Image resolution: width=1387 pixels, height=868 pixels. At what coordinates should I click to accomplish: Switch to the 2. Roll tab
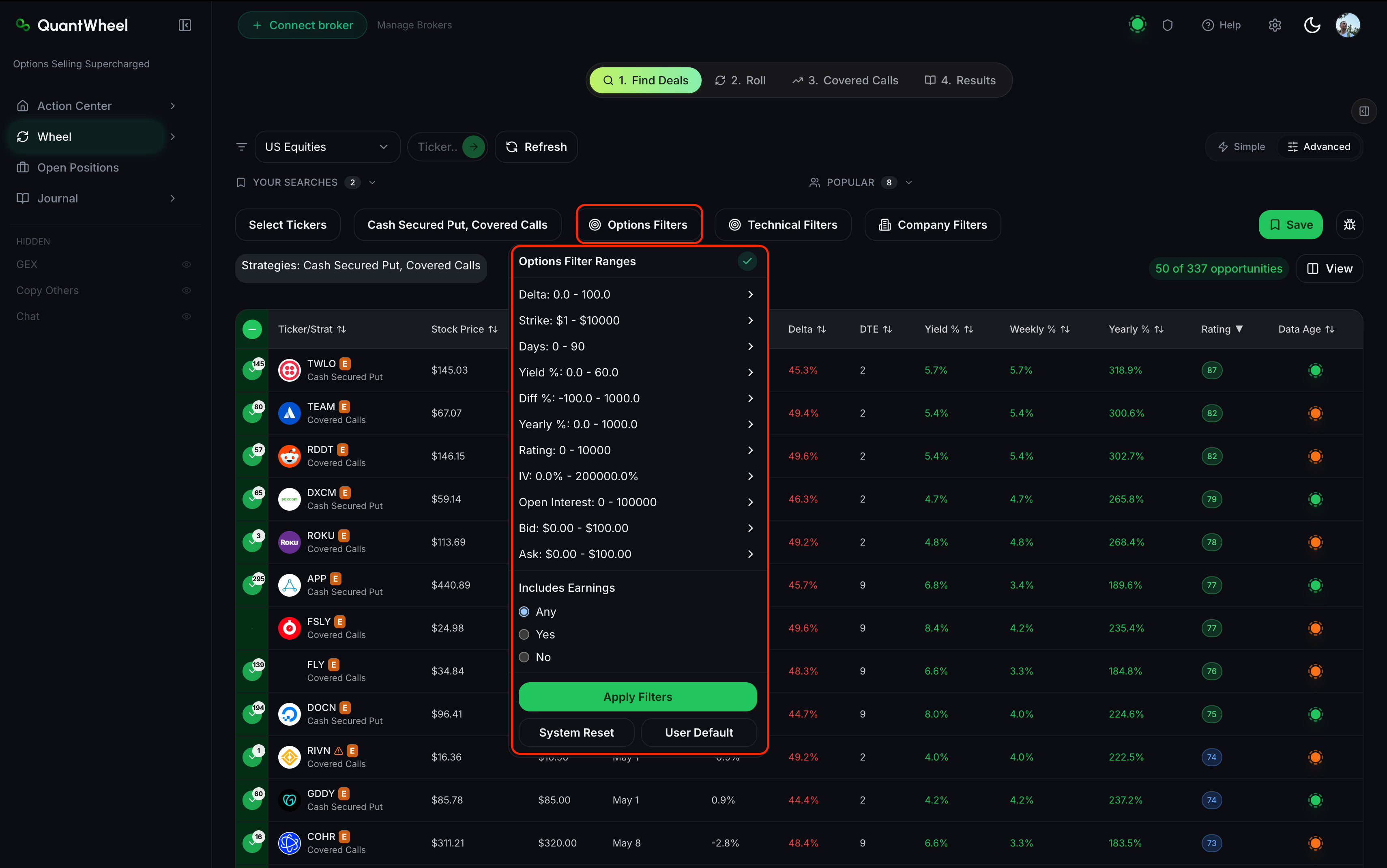point(740,80)
